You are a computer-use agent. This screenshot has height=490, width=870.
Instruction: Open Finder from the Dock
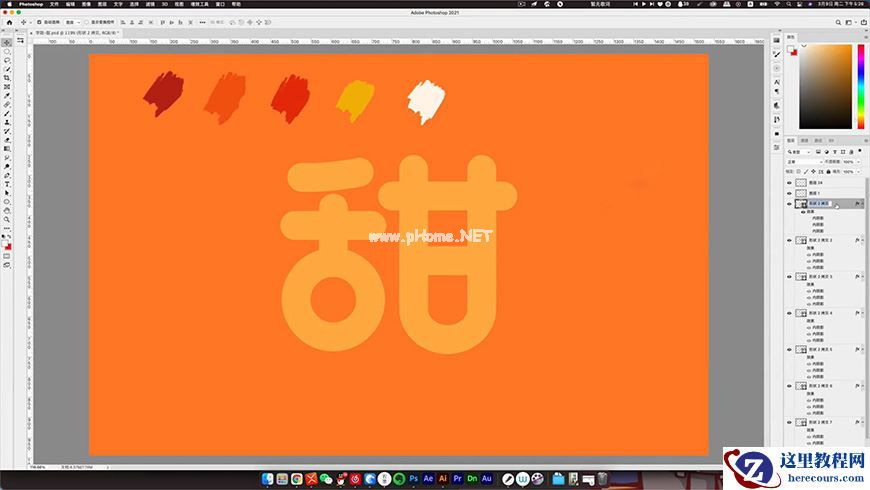tap(267, 478)
